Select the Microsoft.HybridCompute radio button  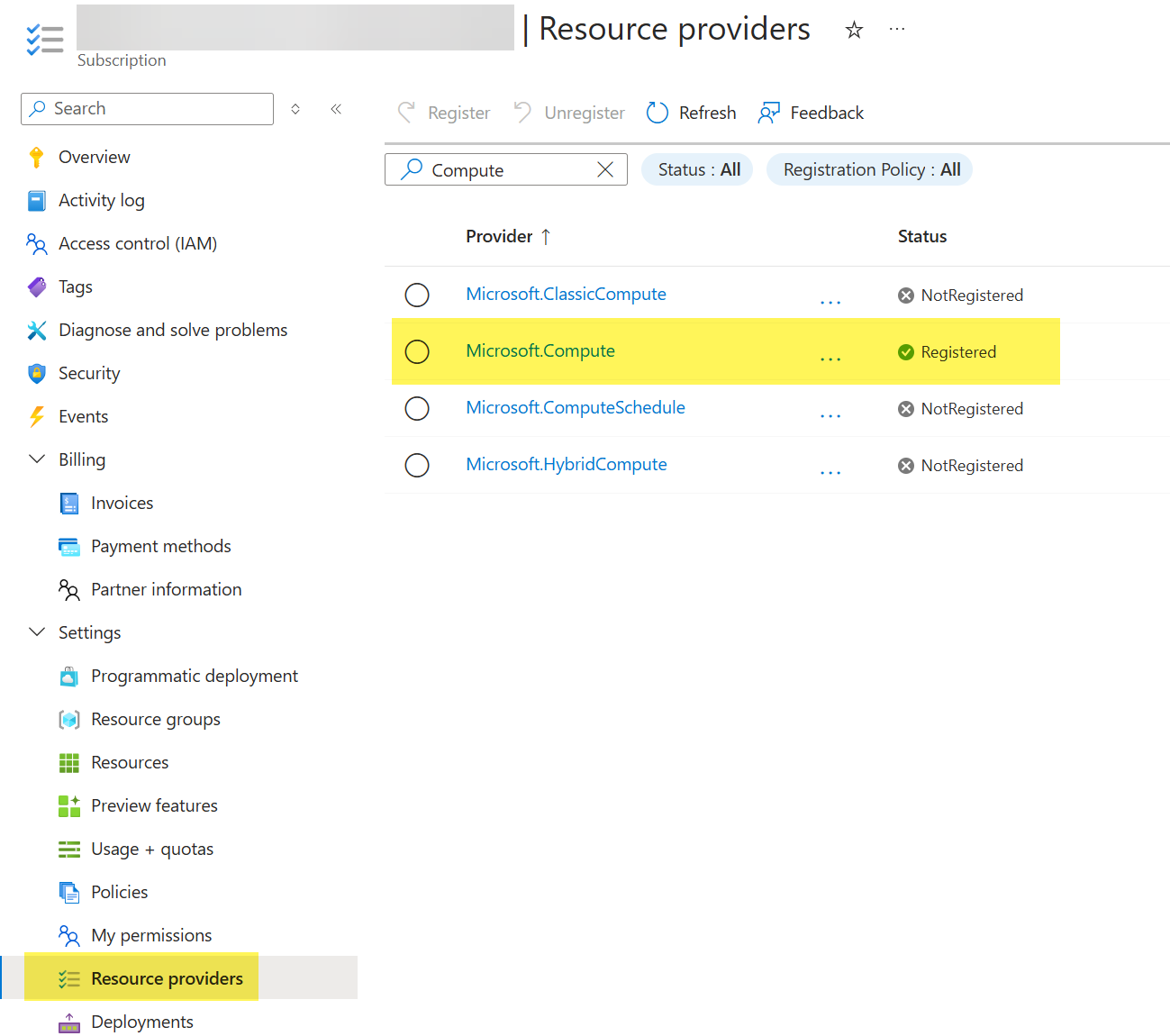(417, 465)
